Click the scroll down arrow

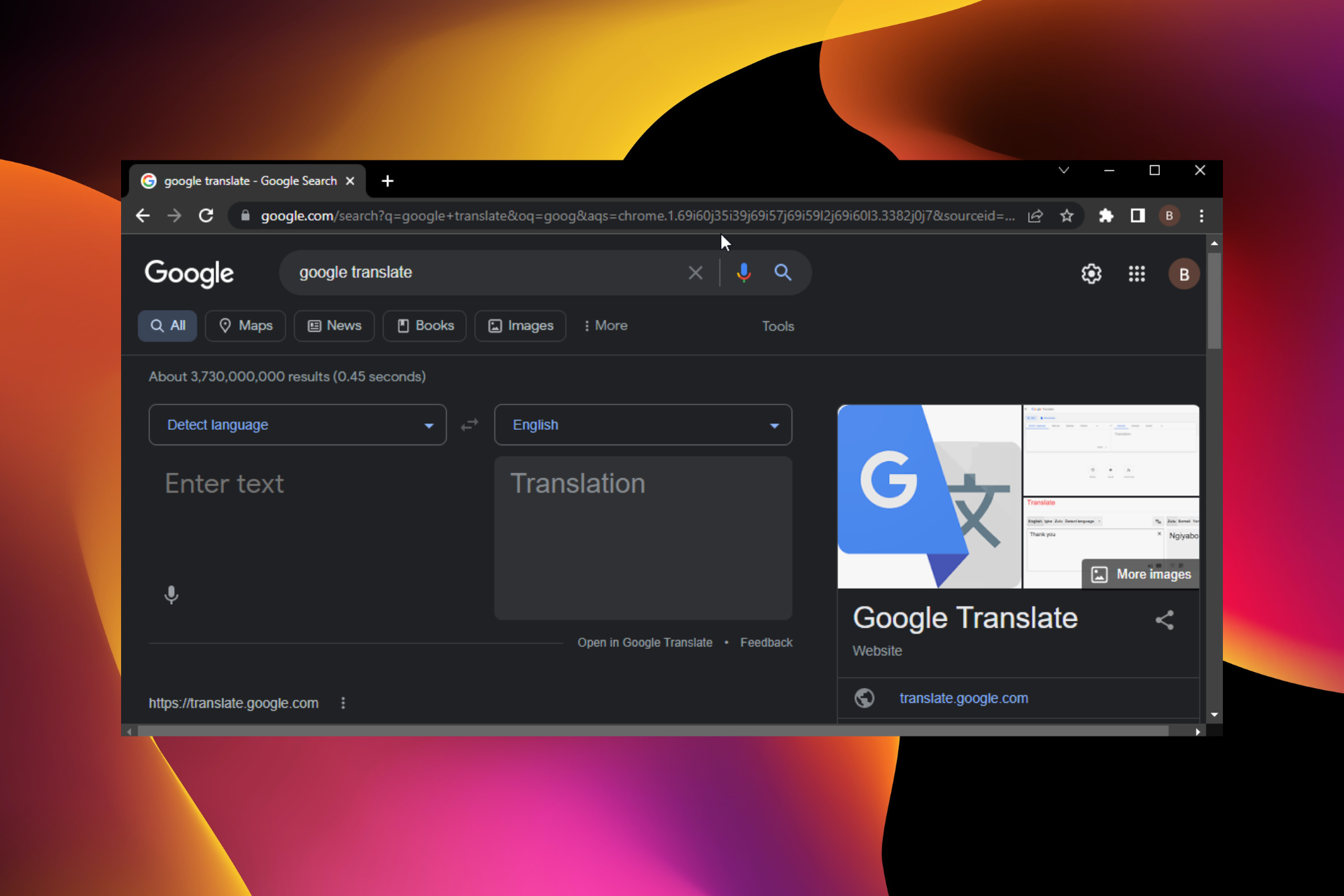click(1214, 715)
